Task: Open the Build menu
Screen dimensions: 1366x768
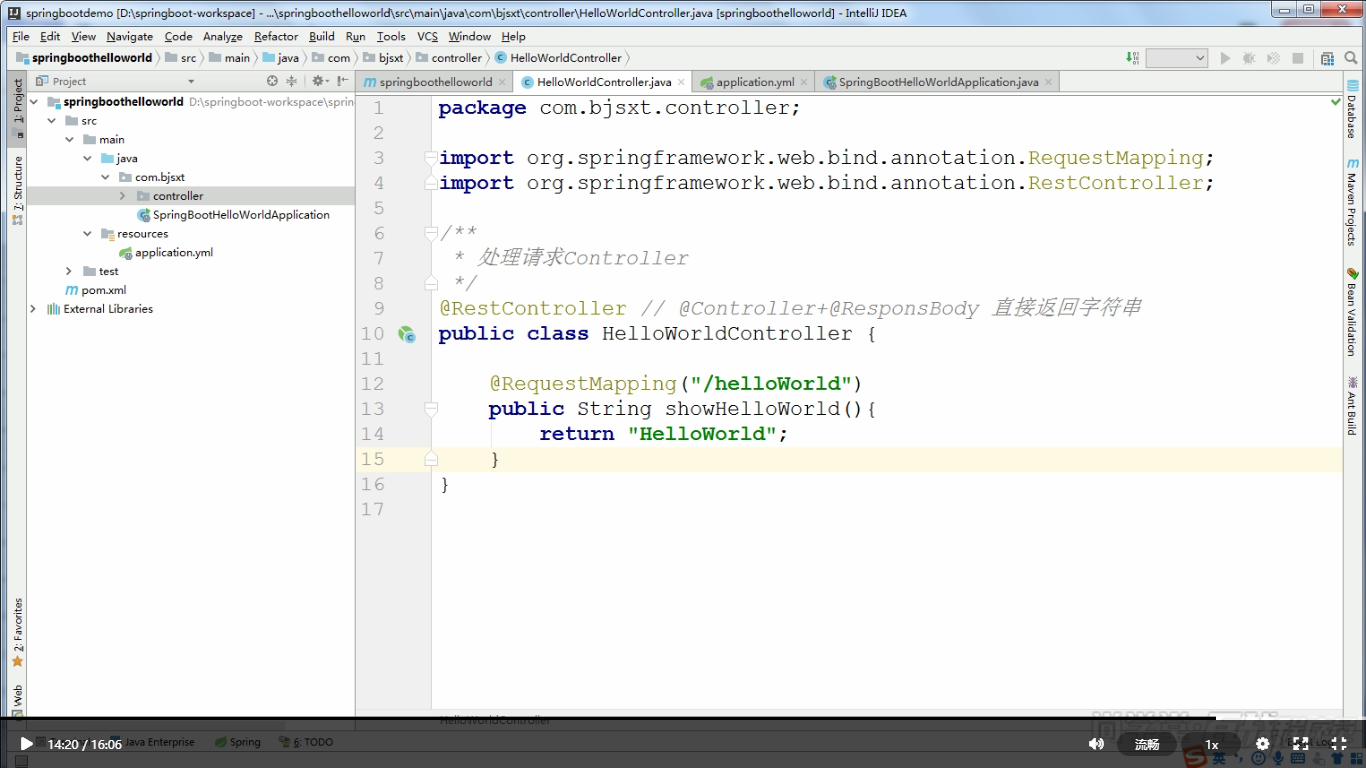Action: pos(322,36)
